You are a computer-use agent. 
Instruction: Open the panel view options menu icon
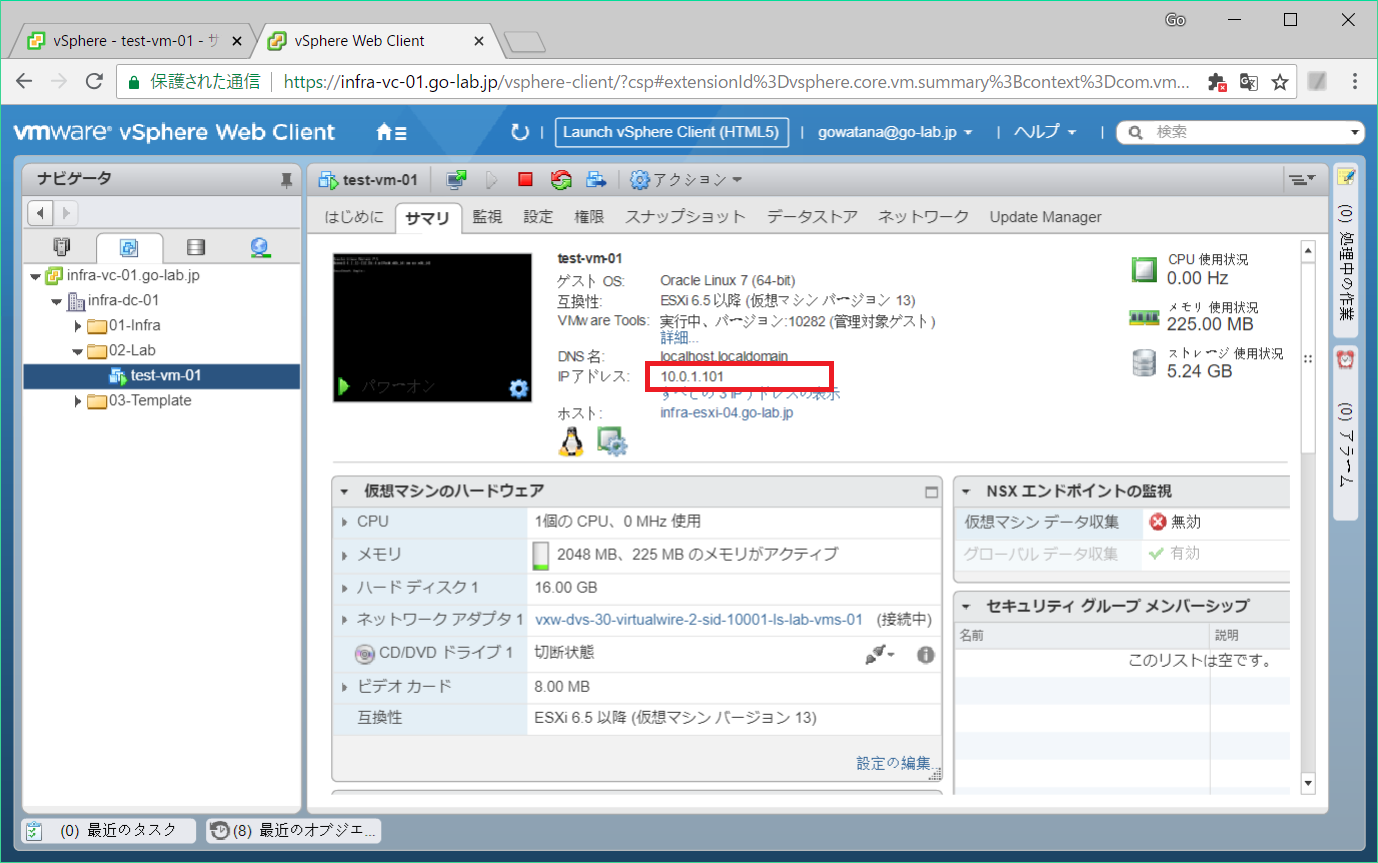[x=1301, y=180]
